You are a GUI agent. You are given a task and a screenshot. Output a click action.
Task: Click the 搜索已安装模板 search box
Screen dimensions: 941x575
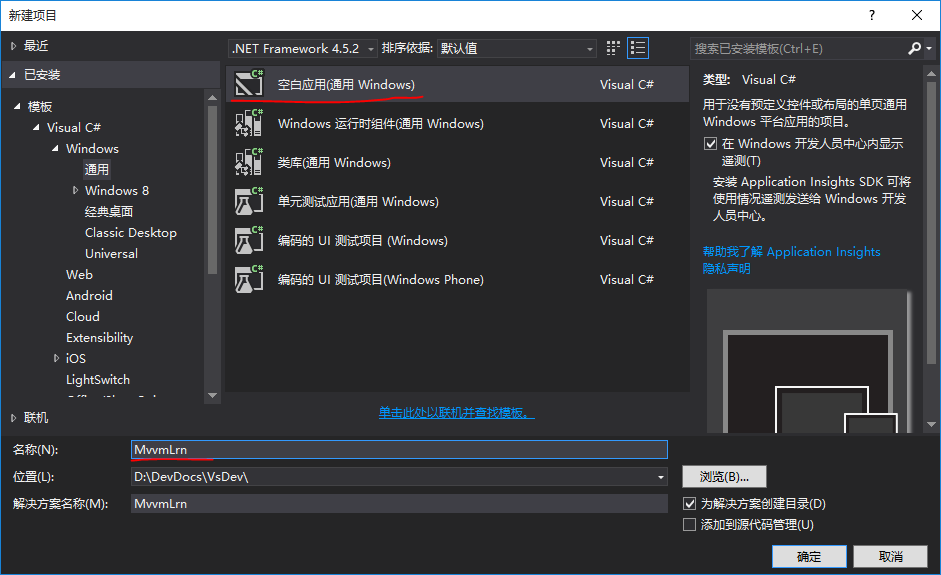coord(798,49)
